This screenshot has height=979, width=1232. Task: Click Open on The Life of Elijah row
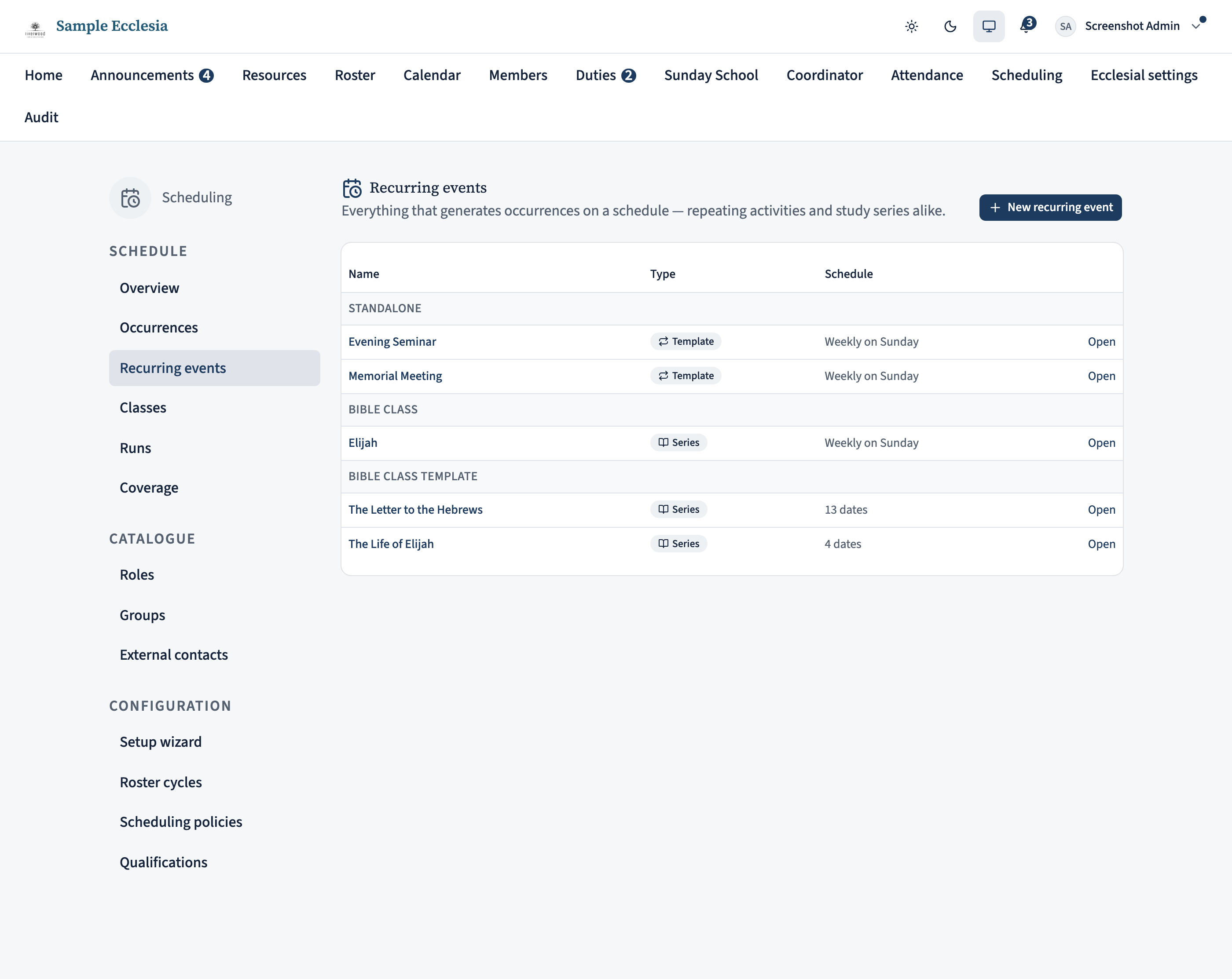pyautogui.click(x=1101, y=544)
